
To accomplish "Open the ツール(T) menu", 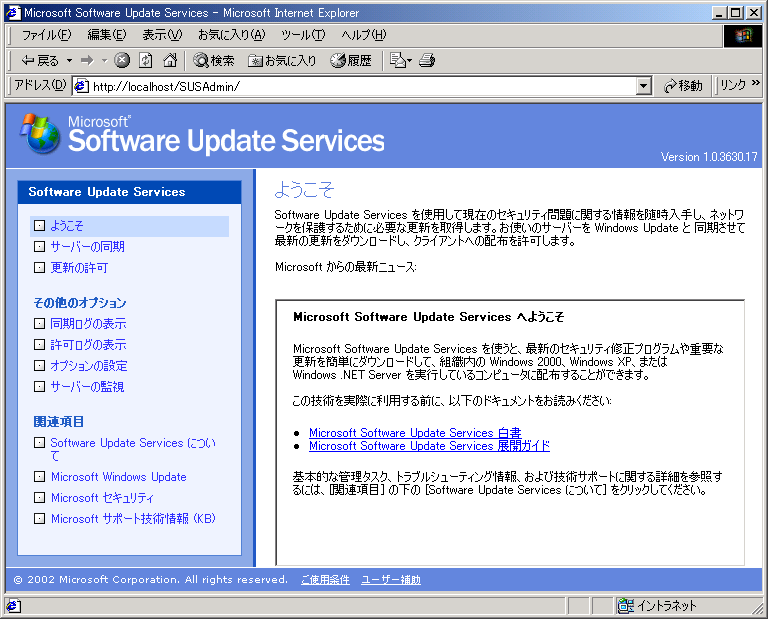I will (x=303, y=35).
